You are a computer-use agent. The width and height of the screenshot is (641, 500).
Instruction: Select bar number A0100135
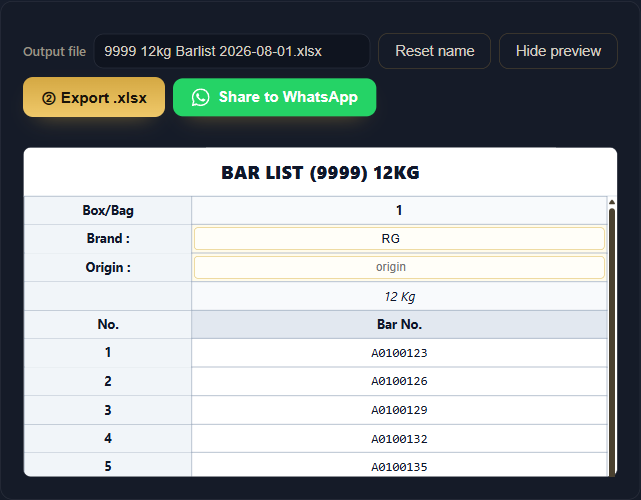pyautogui.click(x=399, y=467)
